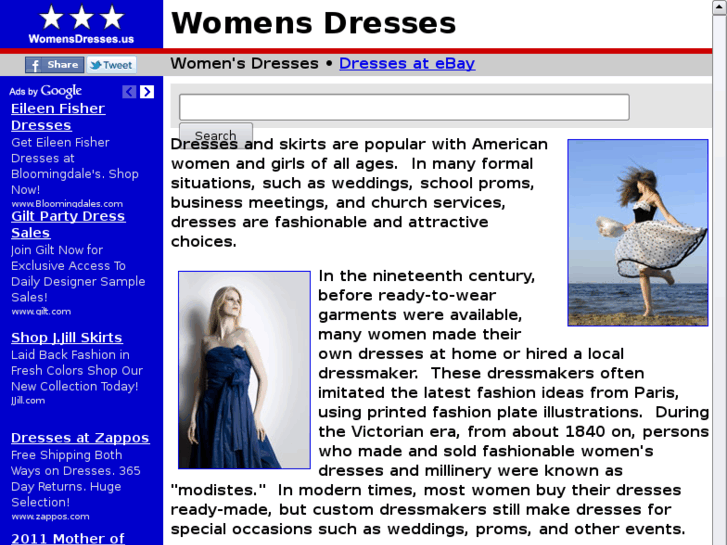
Task: Visit the JJill.com ad URL
Action: click(28, 400)
